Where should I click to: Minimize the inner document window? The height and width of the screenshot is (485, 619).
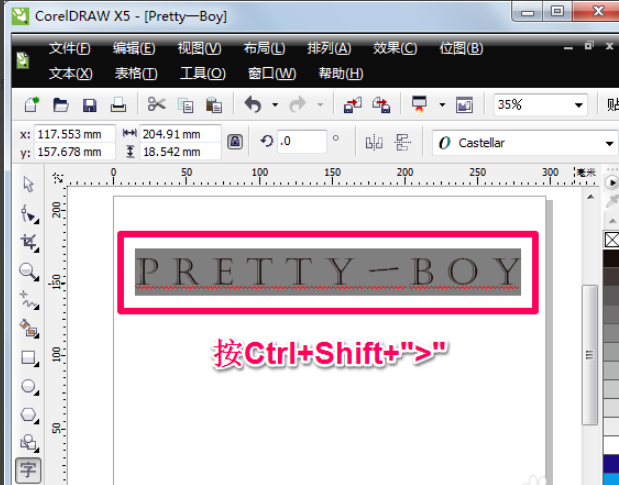(x=568, y=47)
